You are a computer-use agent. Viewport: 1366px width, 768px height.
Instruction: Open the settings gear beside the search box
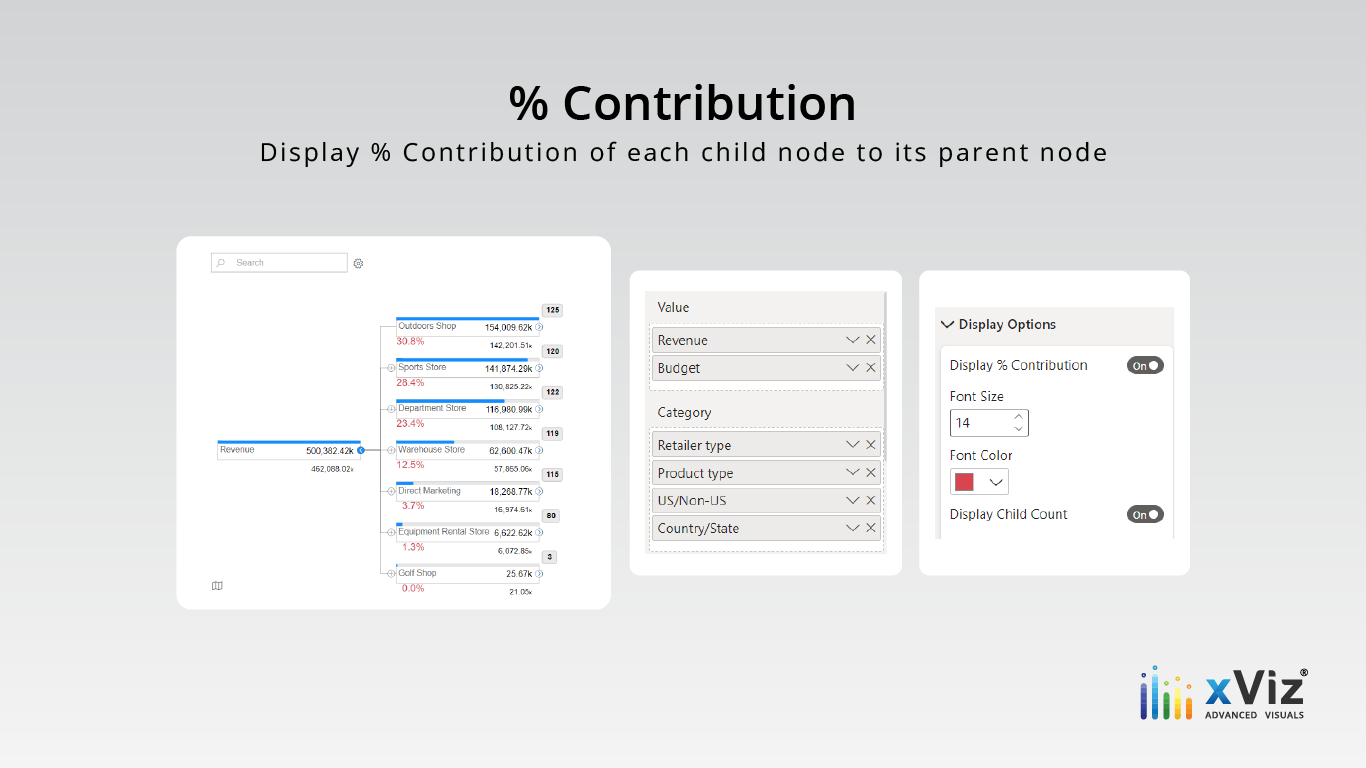(358, 264)
